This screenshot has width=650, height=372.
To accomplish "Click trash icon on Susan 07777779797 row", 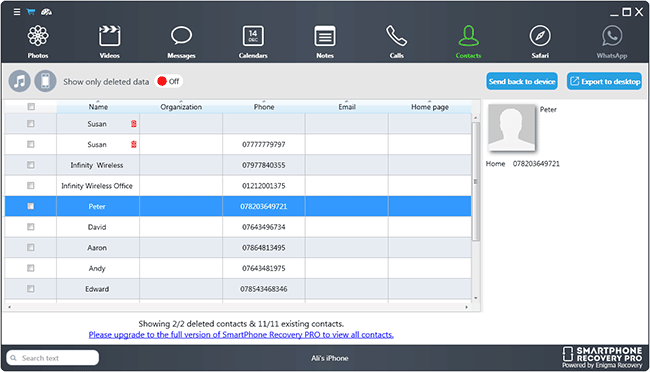I will [x=133, y=144].
